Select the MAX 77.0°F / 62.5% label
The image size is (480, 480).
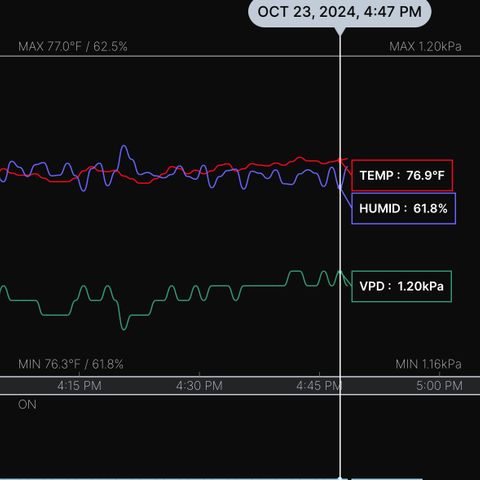73,46
